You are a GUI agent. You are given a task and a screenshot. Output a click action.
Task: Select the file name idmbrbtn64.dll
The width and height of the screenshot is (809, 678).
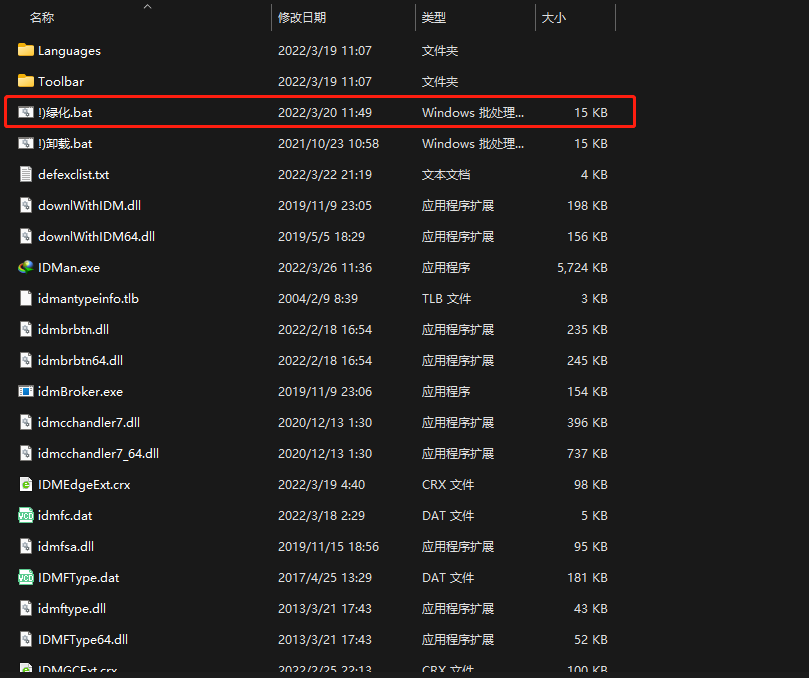pyautogui.click(x=80, y=360)
